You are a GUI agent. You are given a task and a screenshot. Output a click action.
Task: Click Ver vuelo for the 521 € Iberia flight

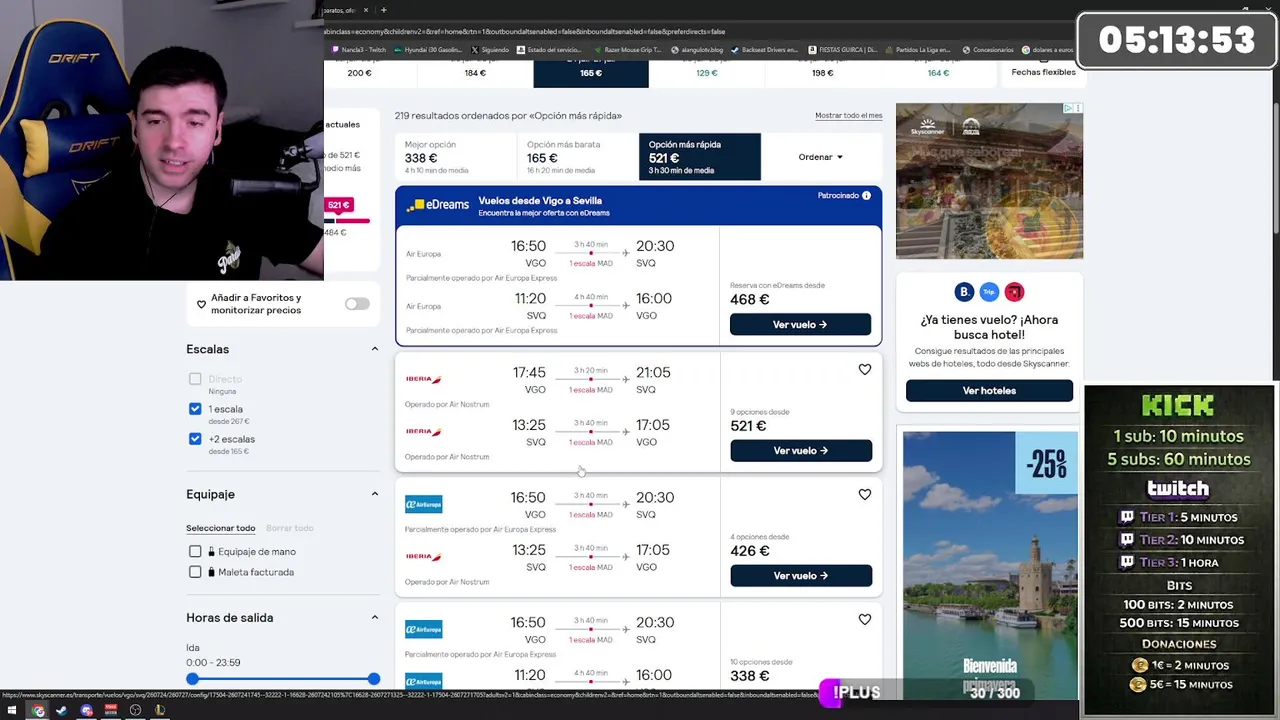coord(801,451)
